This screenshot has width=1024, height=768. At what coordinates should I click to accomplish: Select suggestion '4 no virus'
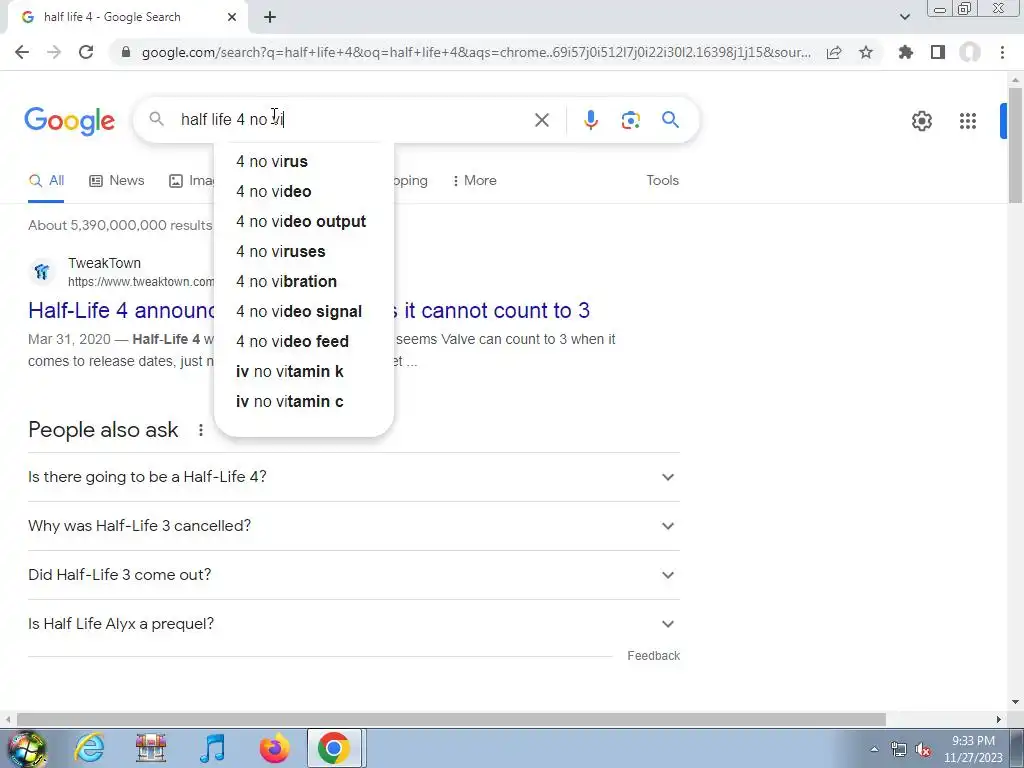(x=304, y=161)
